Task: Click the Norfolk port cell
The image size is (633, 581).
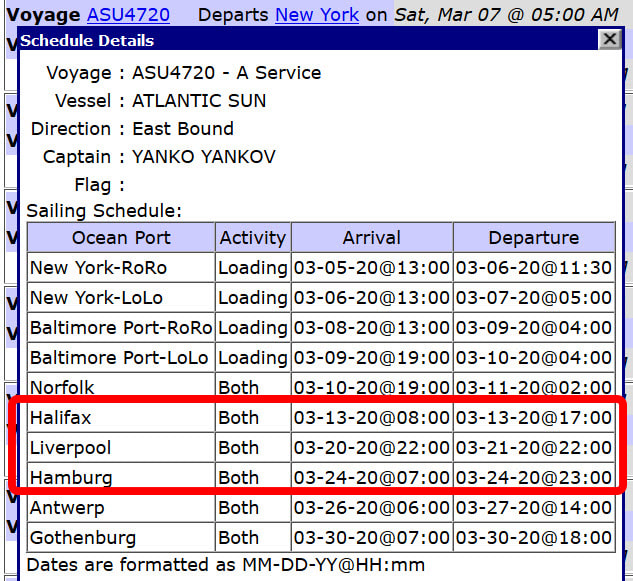Action: coord(62,388)
